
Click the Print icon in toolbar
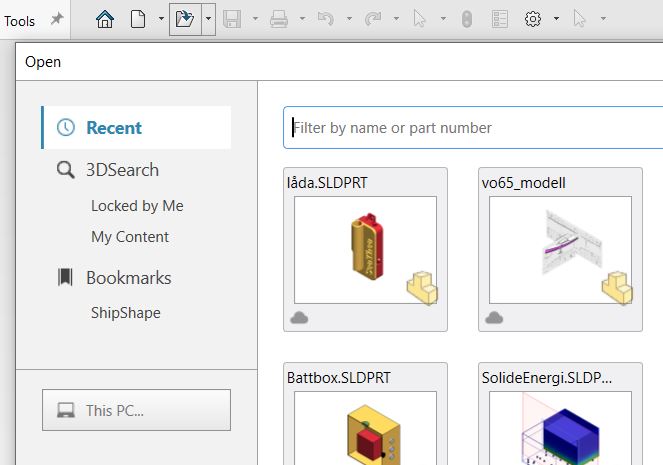tap(280, 19)
